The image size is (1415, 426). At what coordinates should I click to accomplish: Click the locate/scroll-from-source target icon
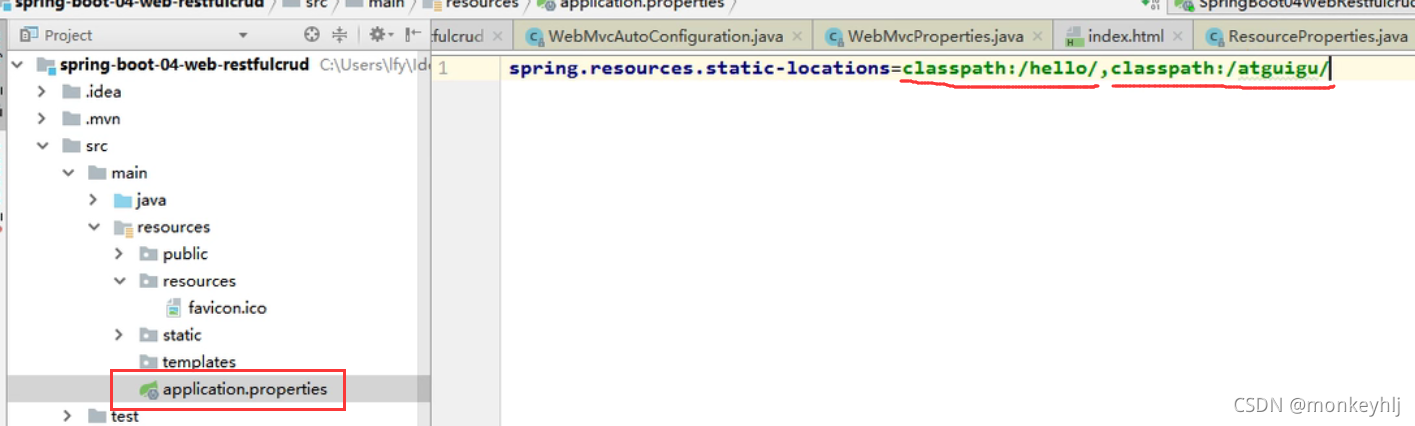click(x=311, y=35)
